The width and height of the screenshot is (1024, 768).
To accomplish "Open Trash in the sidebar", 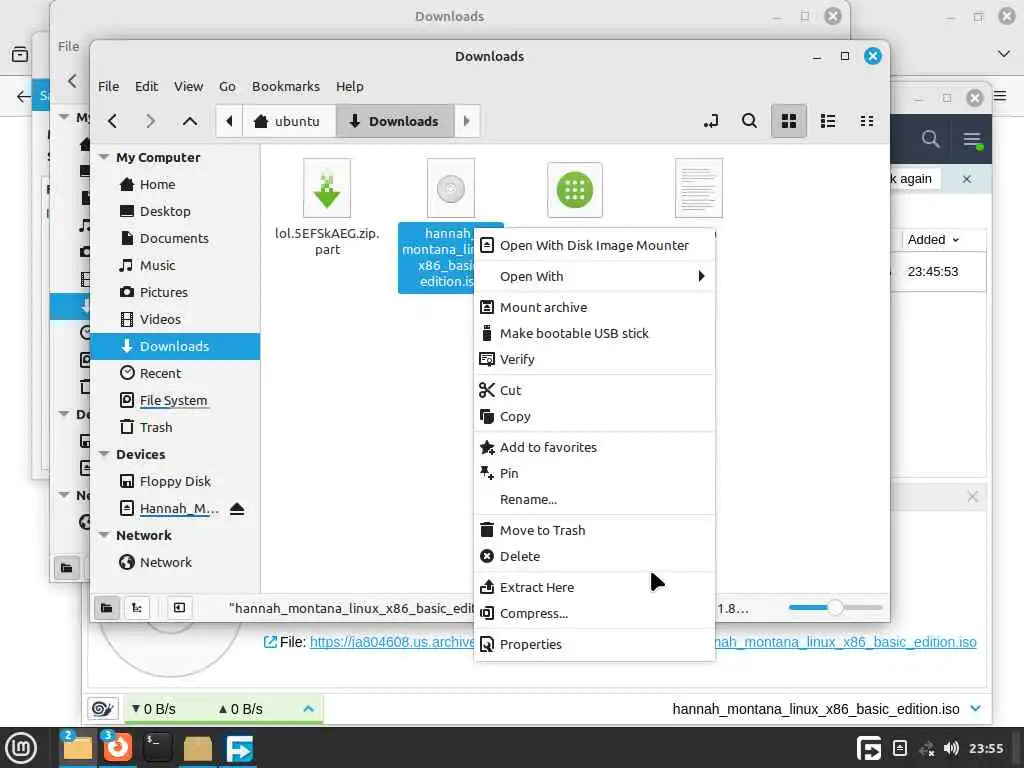I will pos(175,427).
